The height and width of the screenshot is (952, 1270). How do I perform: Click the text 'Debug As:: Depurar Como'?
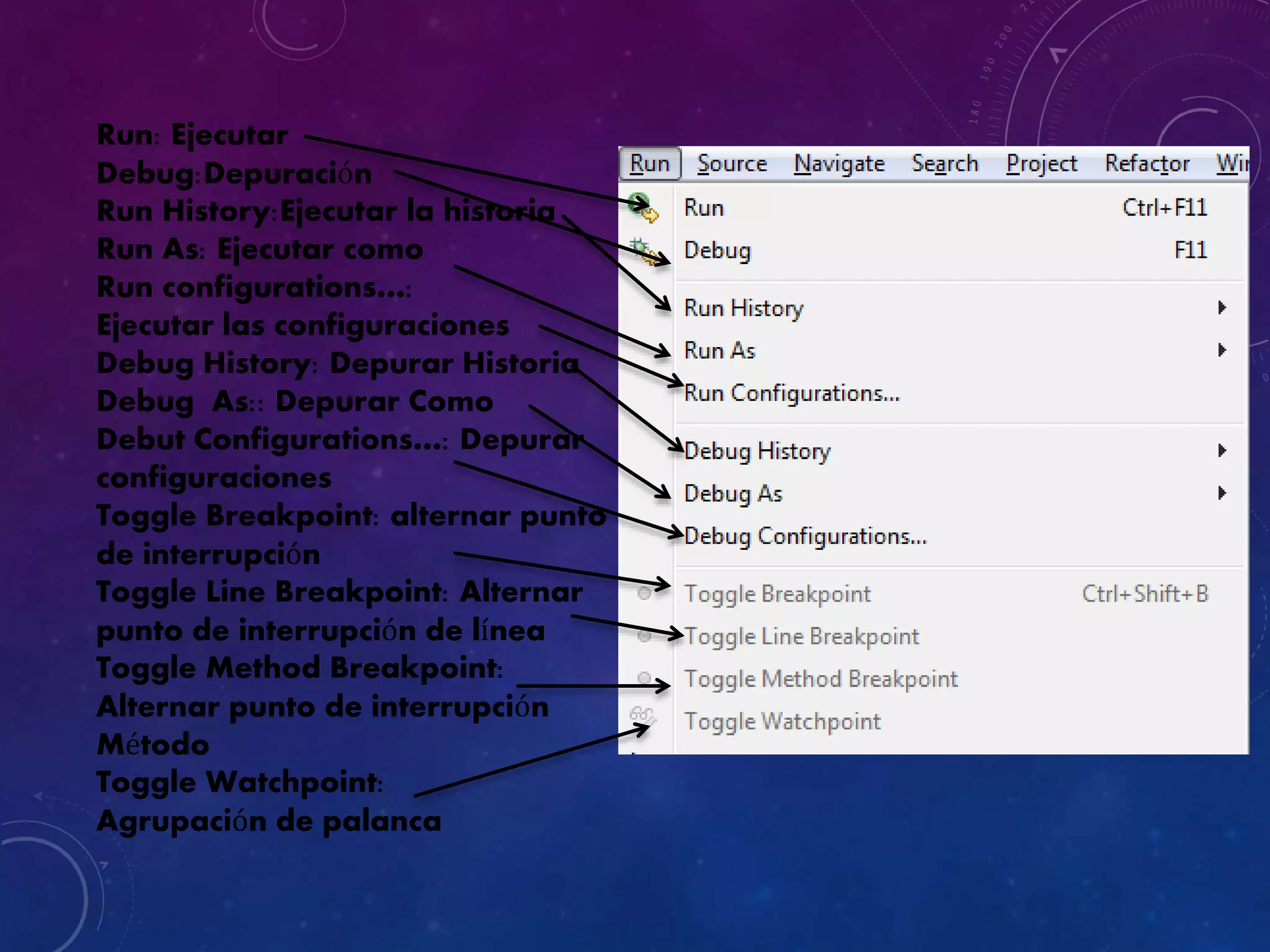click(295, 402)
